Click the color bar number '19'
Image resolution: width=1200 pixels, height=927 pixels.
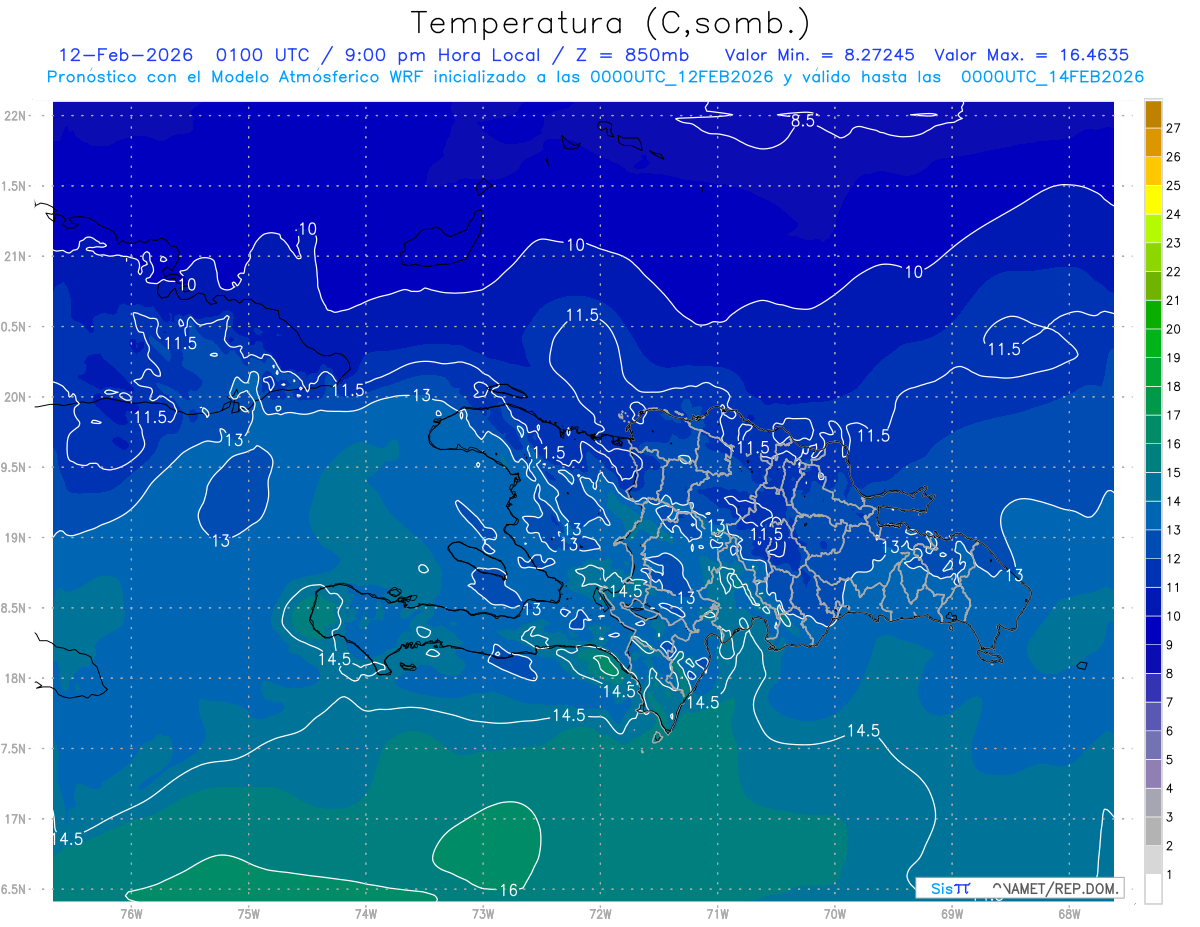1173,358
